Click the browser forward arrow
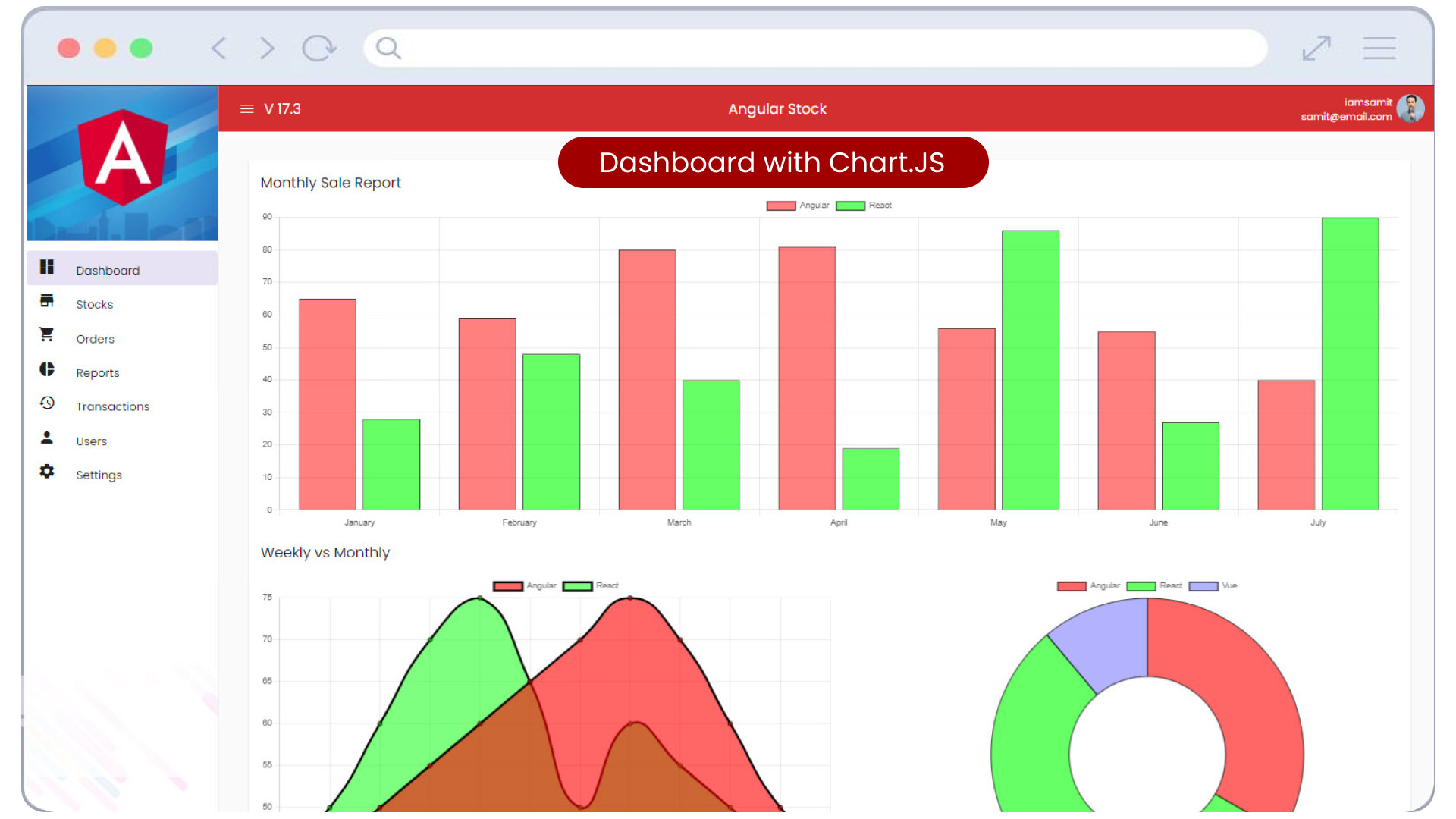Viewport: 1456px width, 819px height. click(x=266, y=49)
